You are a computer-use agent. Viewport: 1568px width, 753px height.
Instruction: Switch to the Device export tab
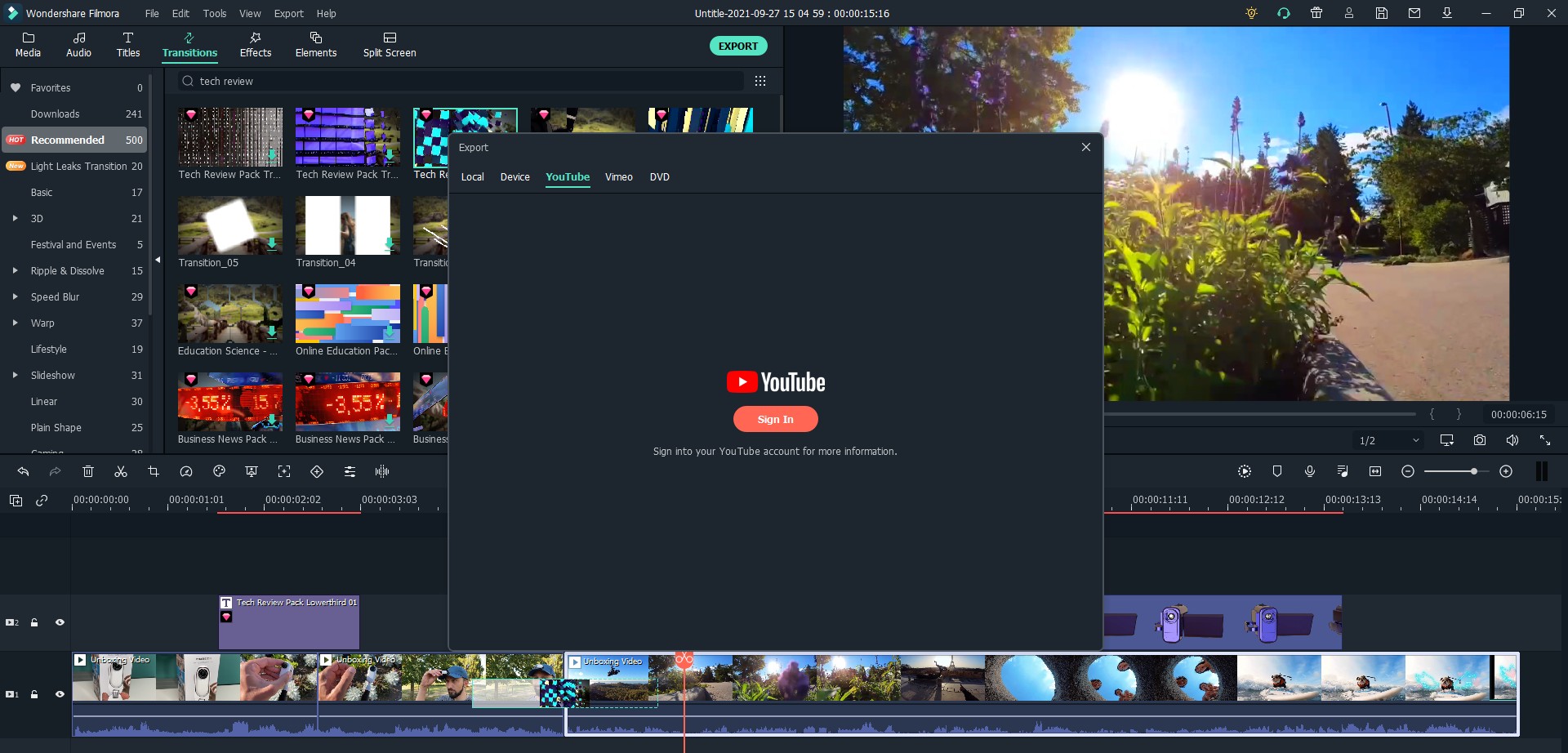coord(514,176)
